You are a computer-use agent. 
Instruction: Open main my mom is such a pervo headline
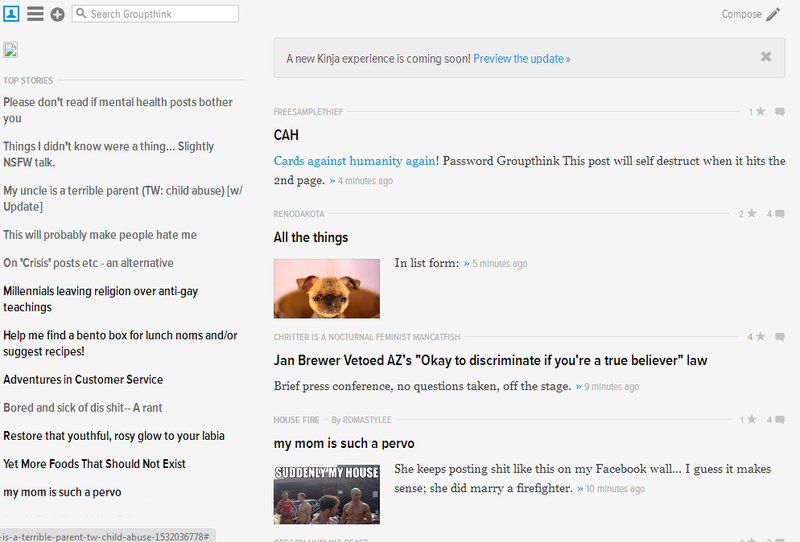tap(344, 443)
